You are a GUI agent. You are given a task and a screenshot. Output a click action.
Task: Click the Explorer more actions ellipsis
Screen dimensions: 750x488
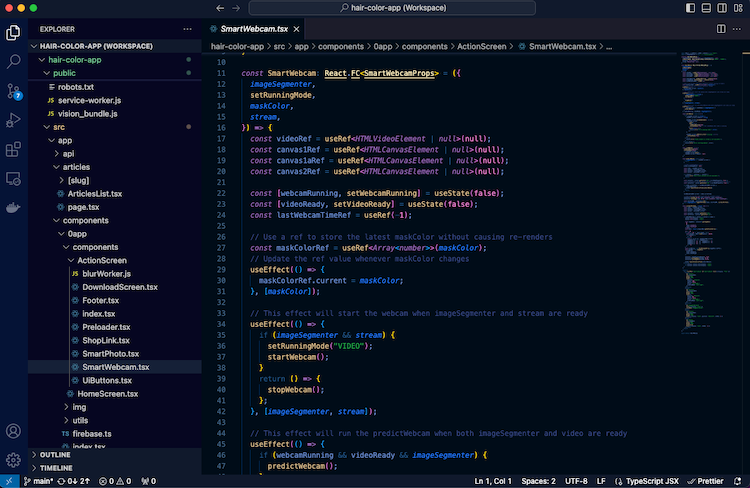[x=188, y=29]
